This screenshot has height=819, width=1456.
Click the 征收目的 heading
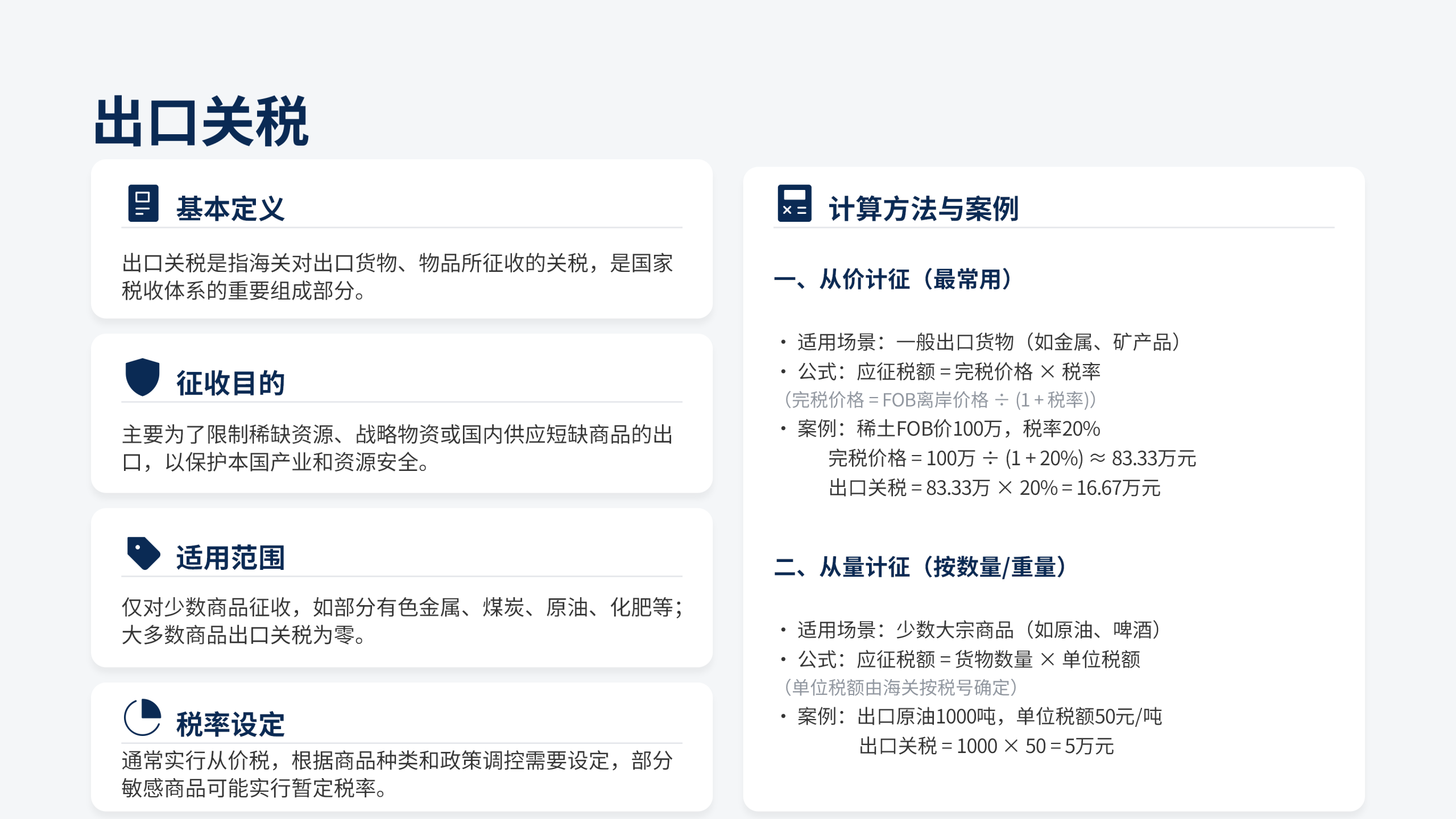pos(230,383)
